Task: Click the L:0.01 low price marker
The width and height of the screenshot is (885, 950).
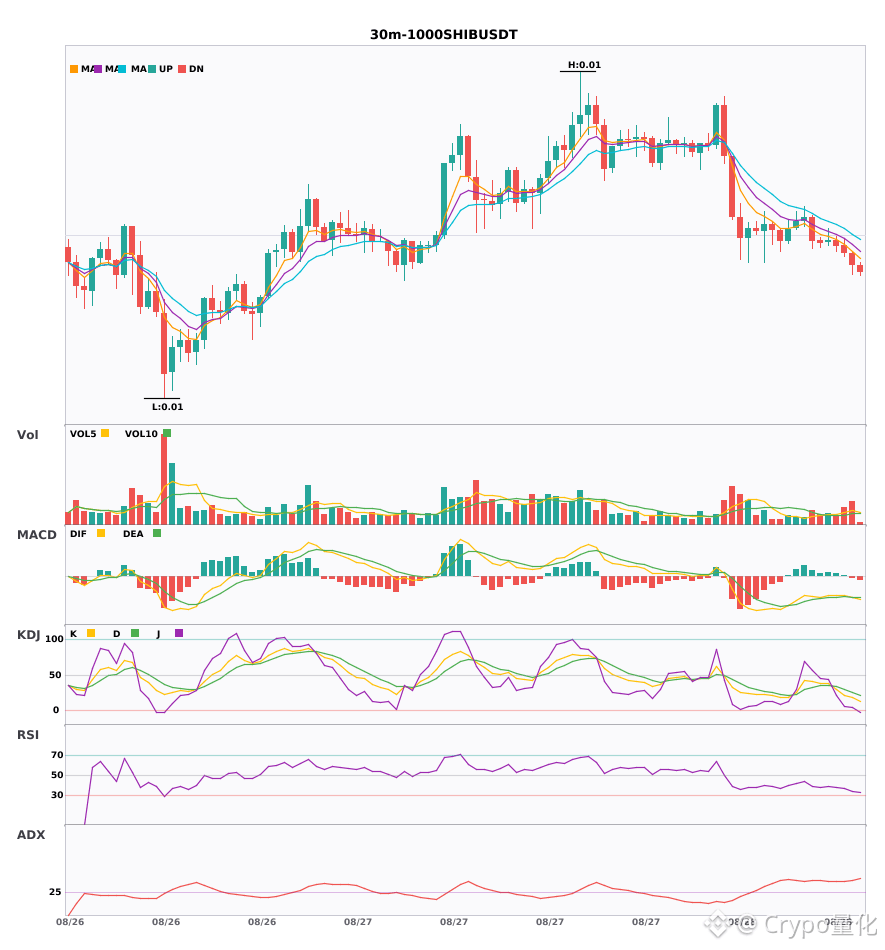Action: pos(167,407)
